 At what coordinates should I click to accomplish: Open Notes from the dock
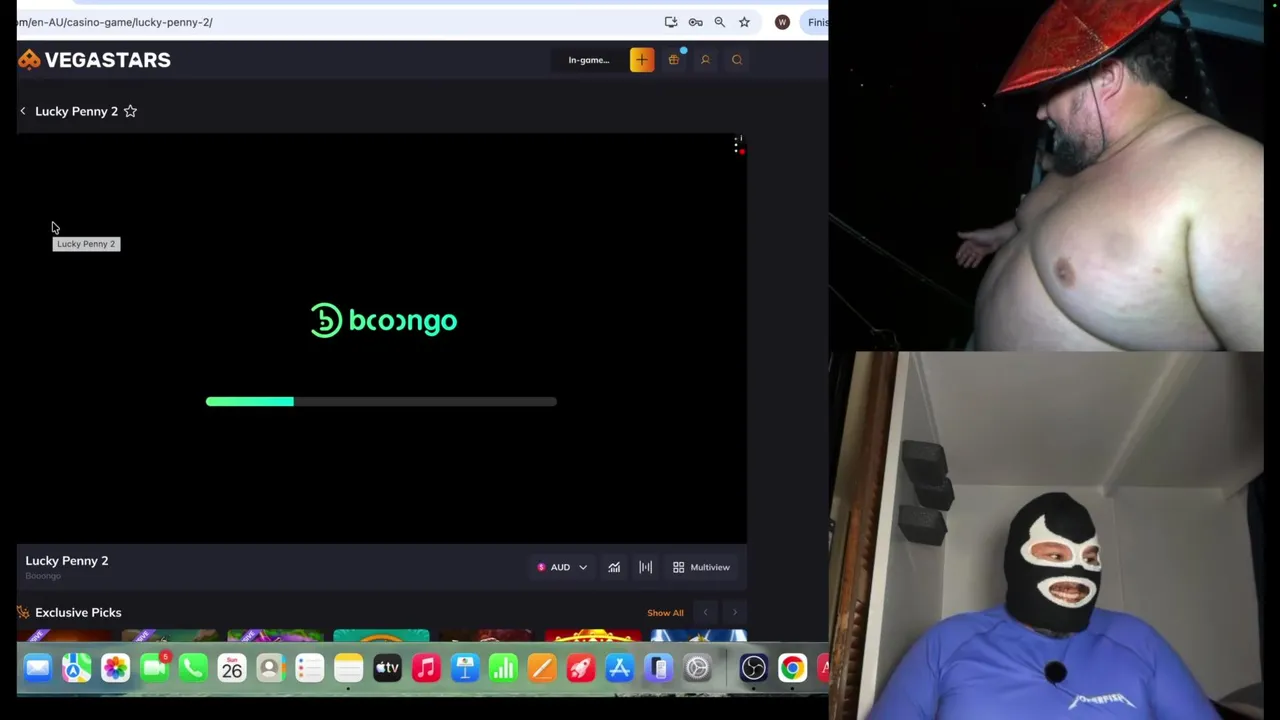point(348,667)
